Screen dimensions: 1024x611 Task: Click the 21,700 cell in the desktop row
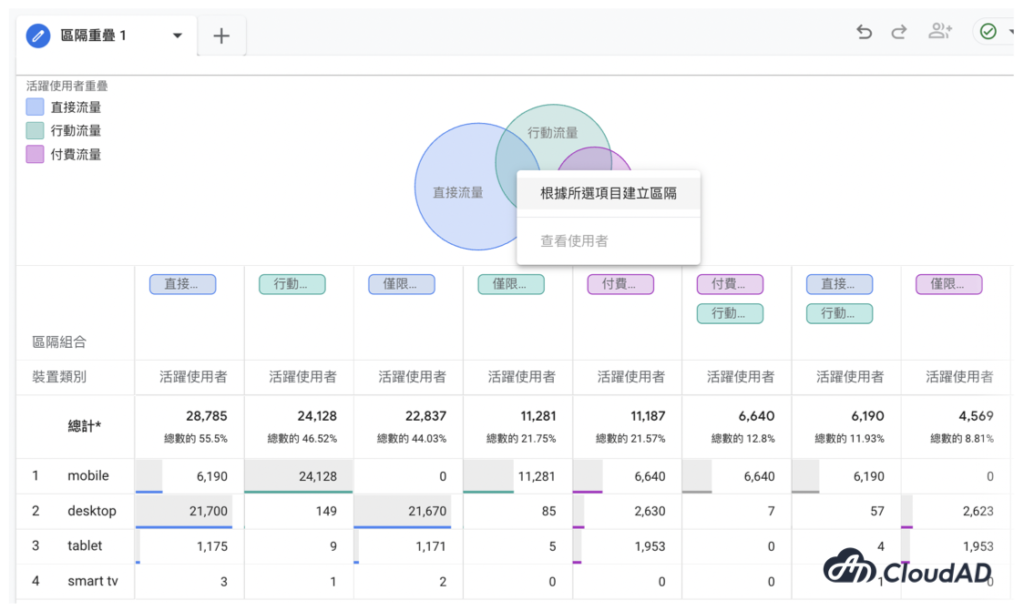point(208,511)
